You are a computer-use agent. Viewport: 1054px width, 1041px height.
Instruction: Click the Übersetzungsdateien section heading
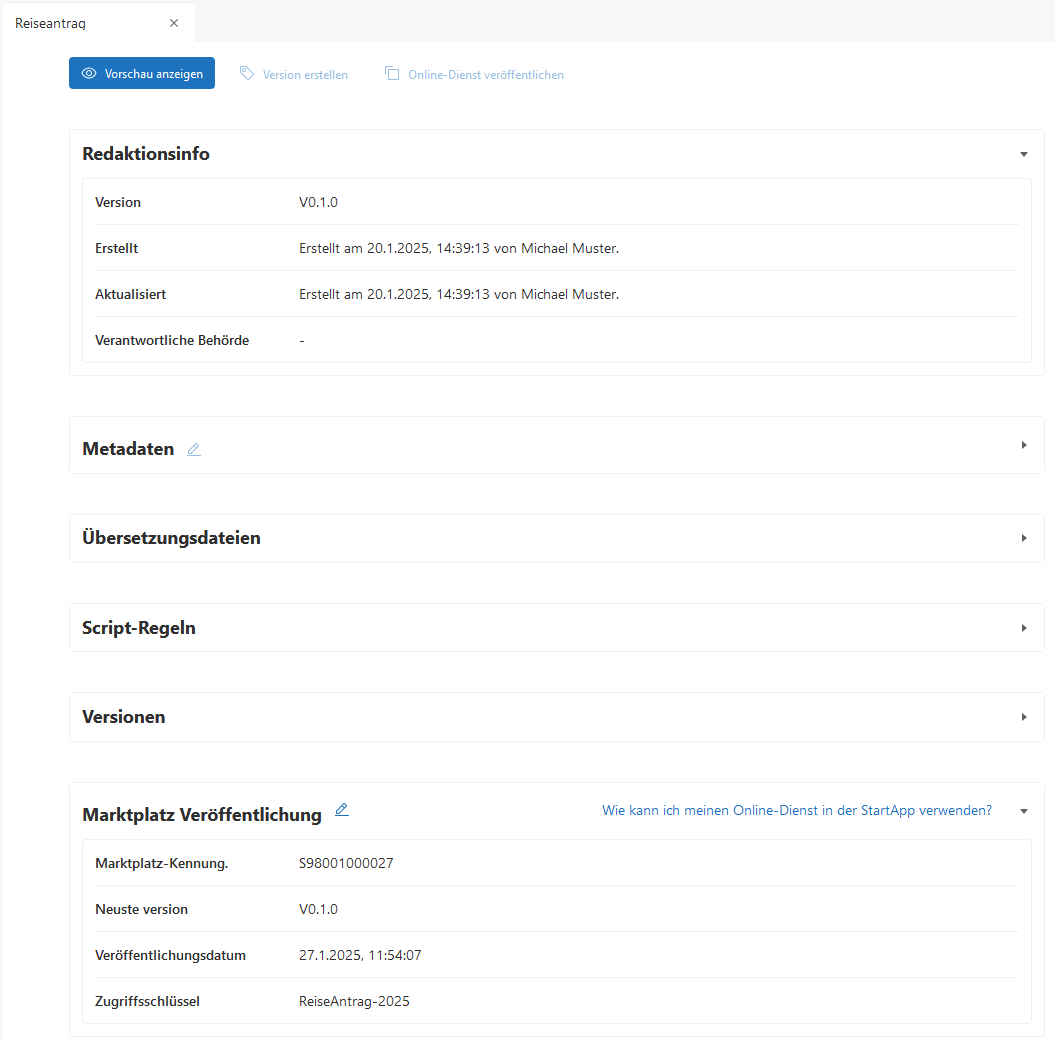coord(171,538)
